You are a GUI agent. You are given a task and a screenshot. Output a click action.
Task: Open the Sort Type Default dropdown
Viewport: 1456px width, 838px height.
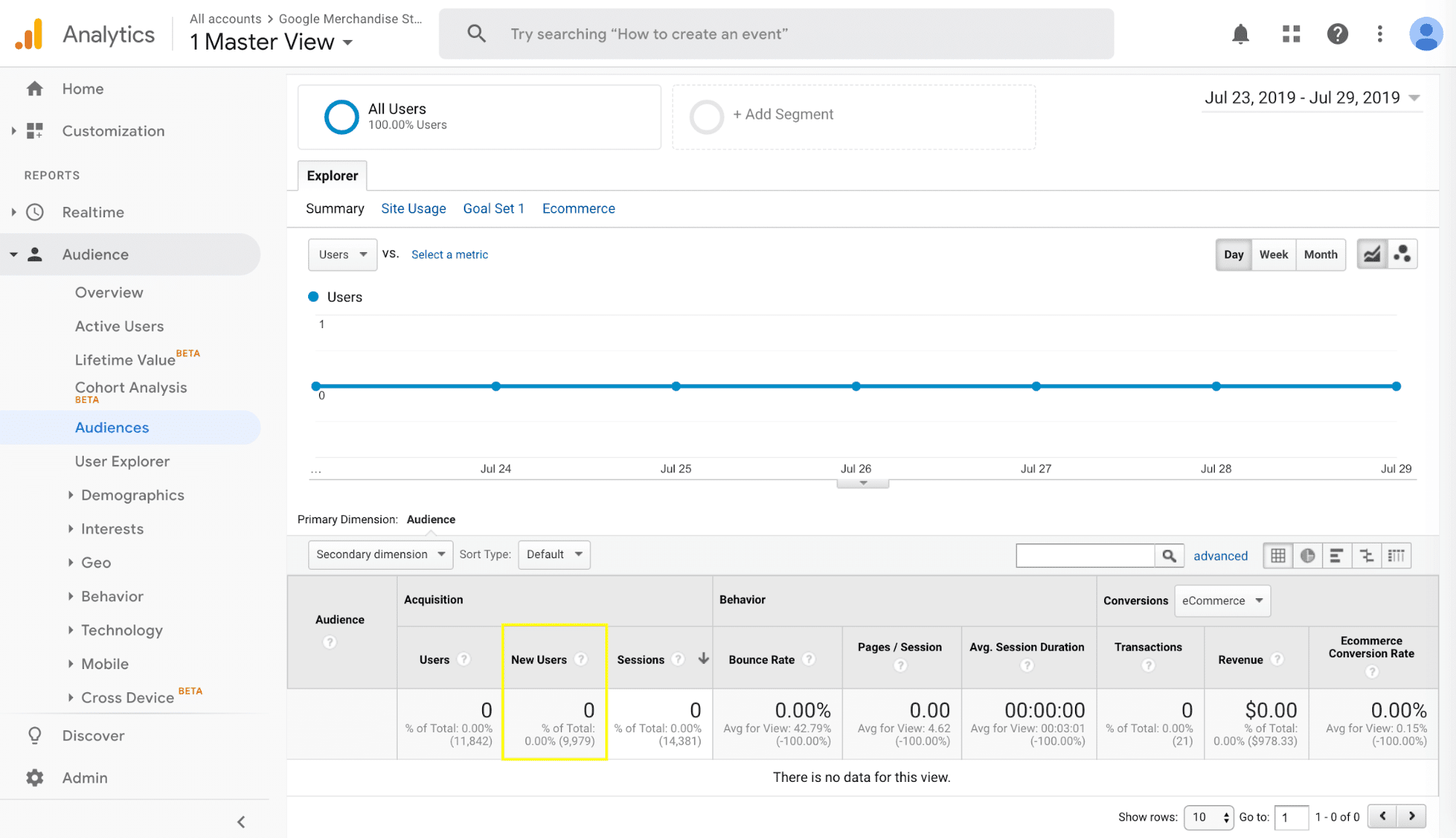554,555
